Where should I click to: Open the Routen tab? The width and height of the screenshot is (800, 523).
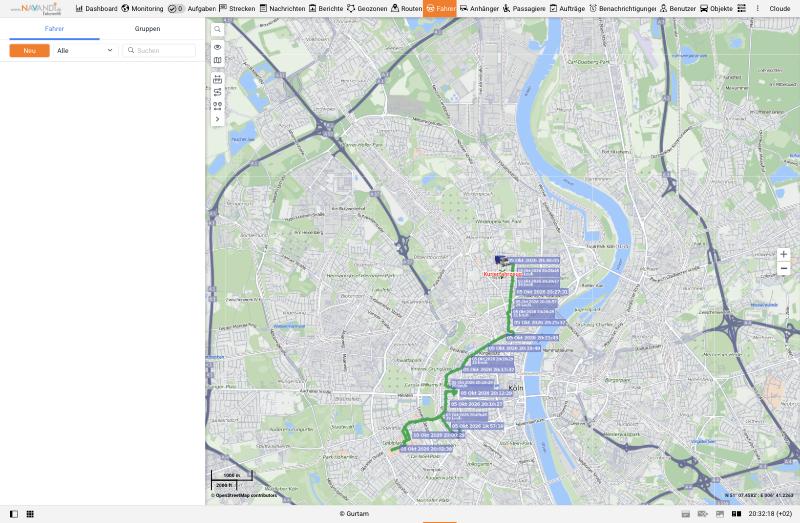(407, 9)
